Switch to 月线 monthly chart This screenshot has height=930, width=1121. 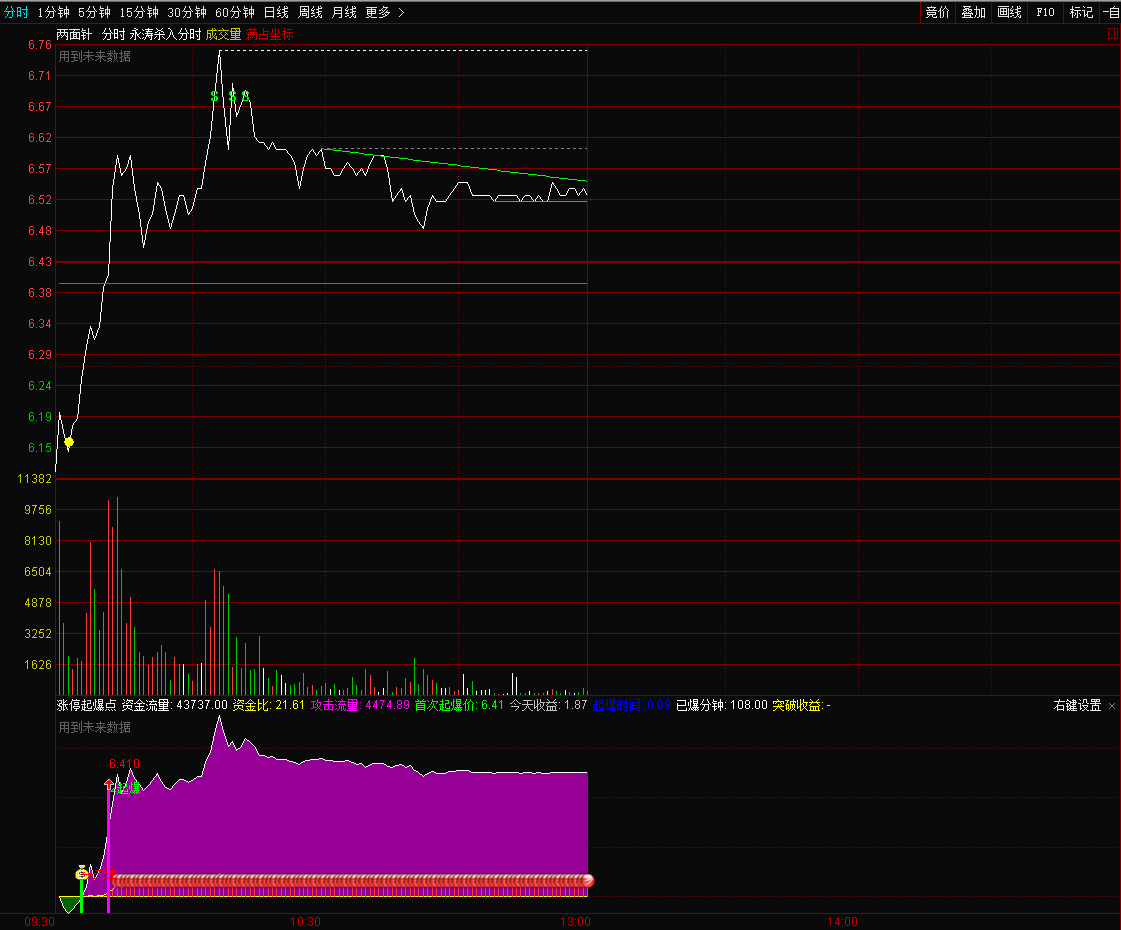344,12
